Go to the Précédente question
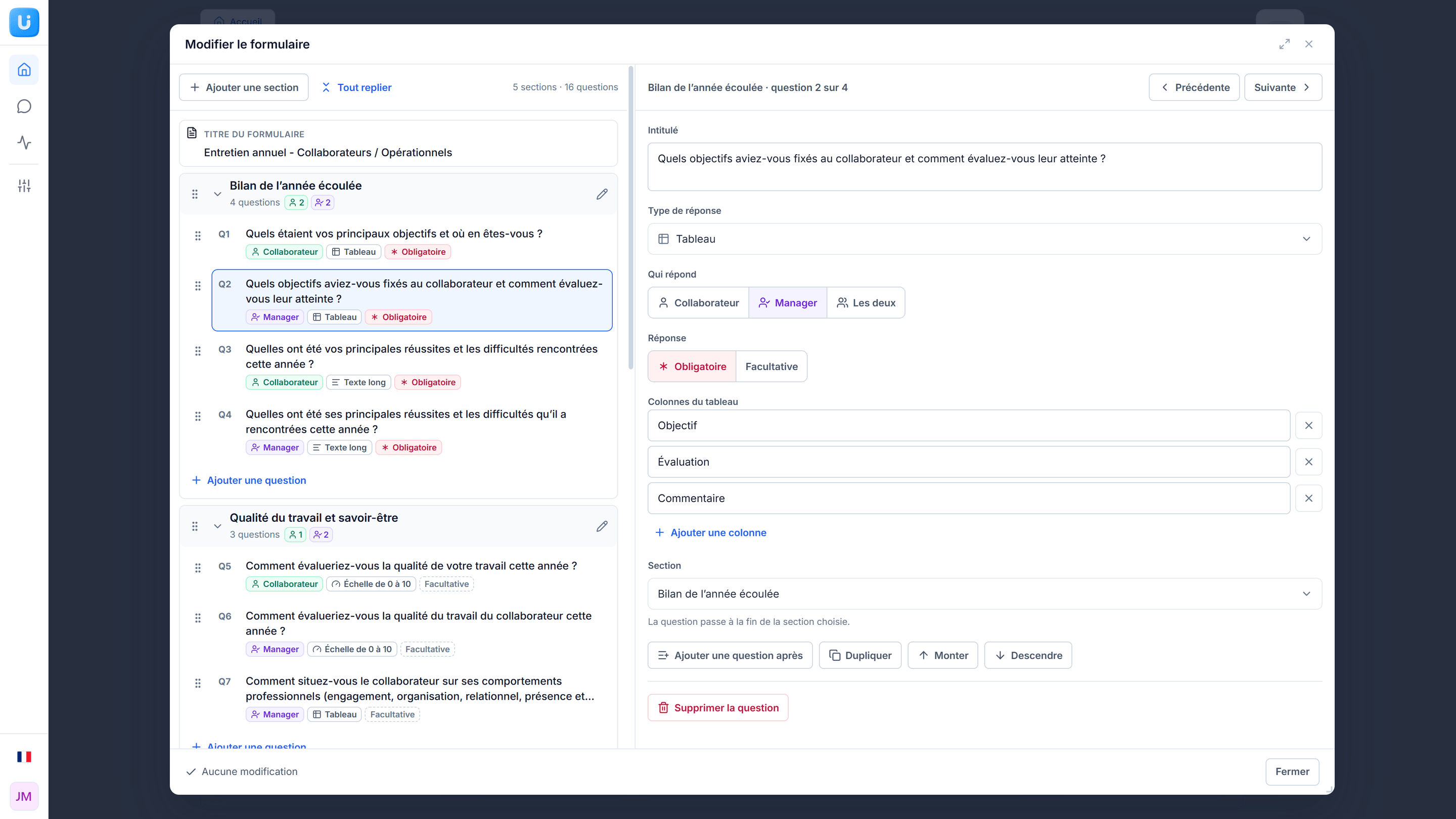Image resolution: width=1456 pixels, height=819 pixels. click(x=1194, y=87)
